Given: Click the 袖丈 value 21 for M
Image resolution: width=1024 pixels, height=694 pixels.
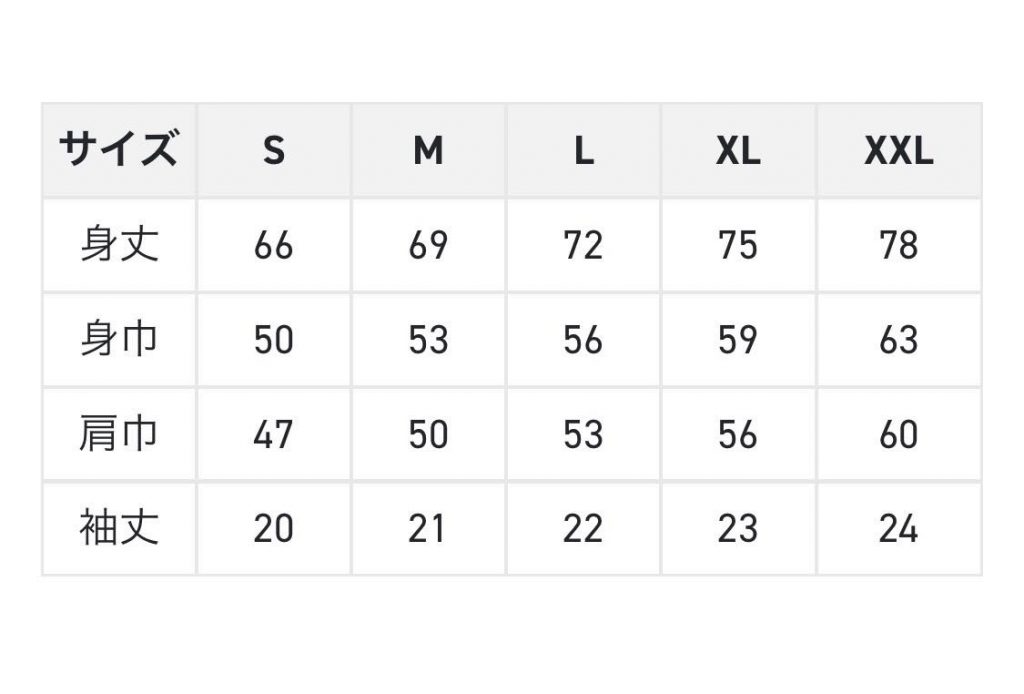Looking at the screenshot, I should (427, 528).
